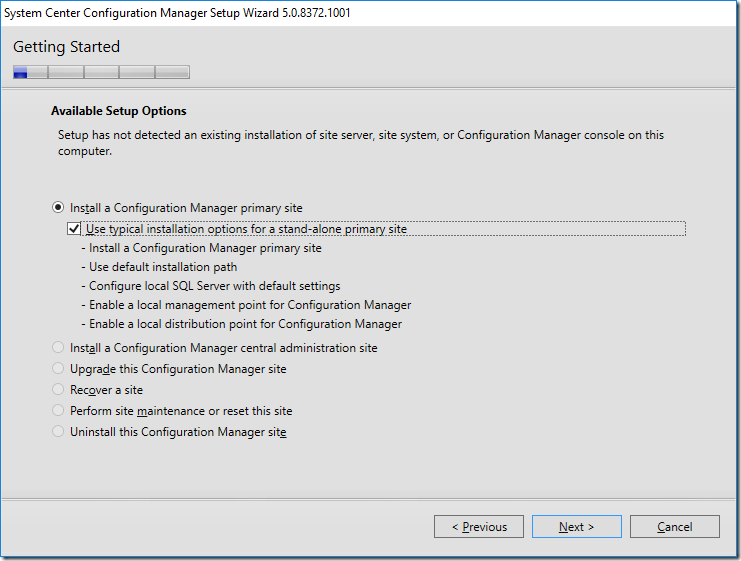Go back with the Previous button

[x=479, y=526]
